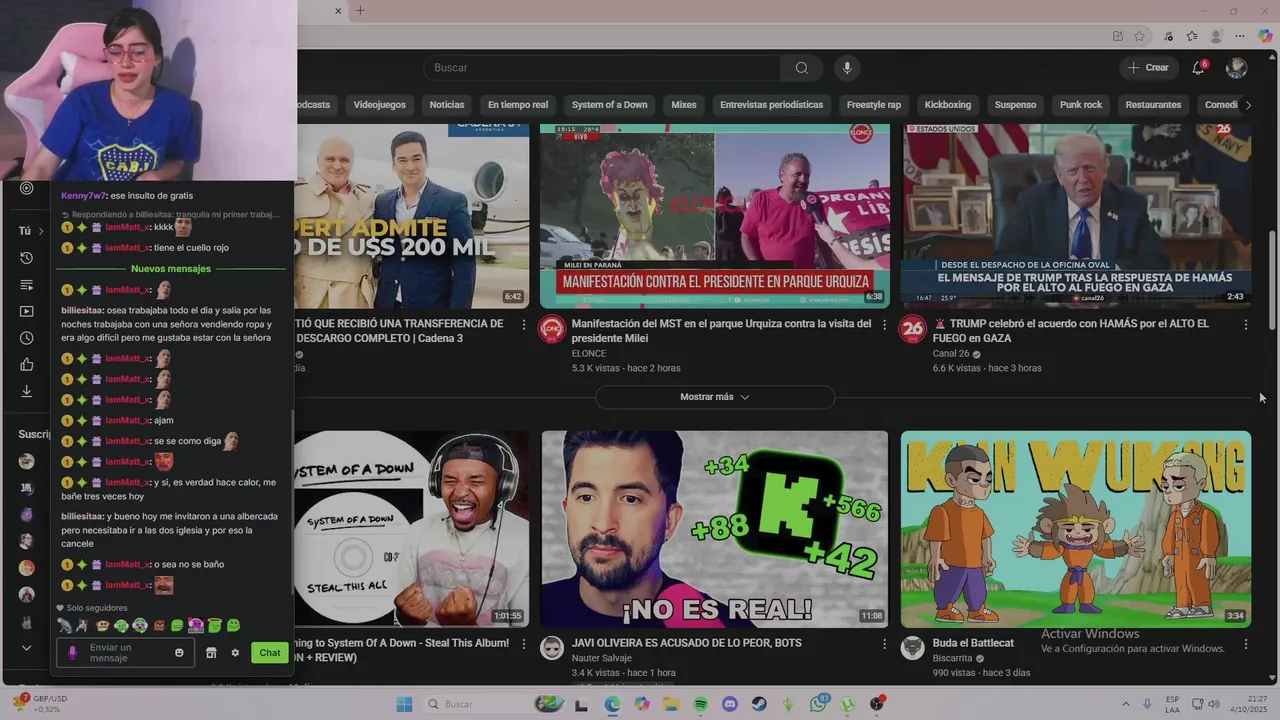Focus the YouTube Buscar search field
This screenshot has height=720, width=1280.
click(603, 68)
